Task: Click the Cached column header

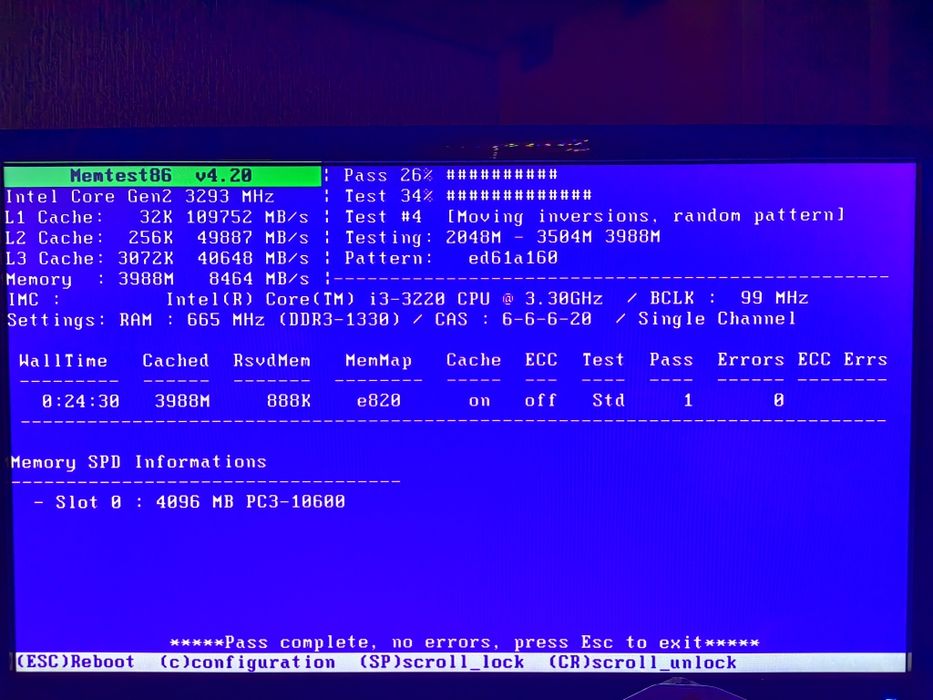Action: coord(176,360)
